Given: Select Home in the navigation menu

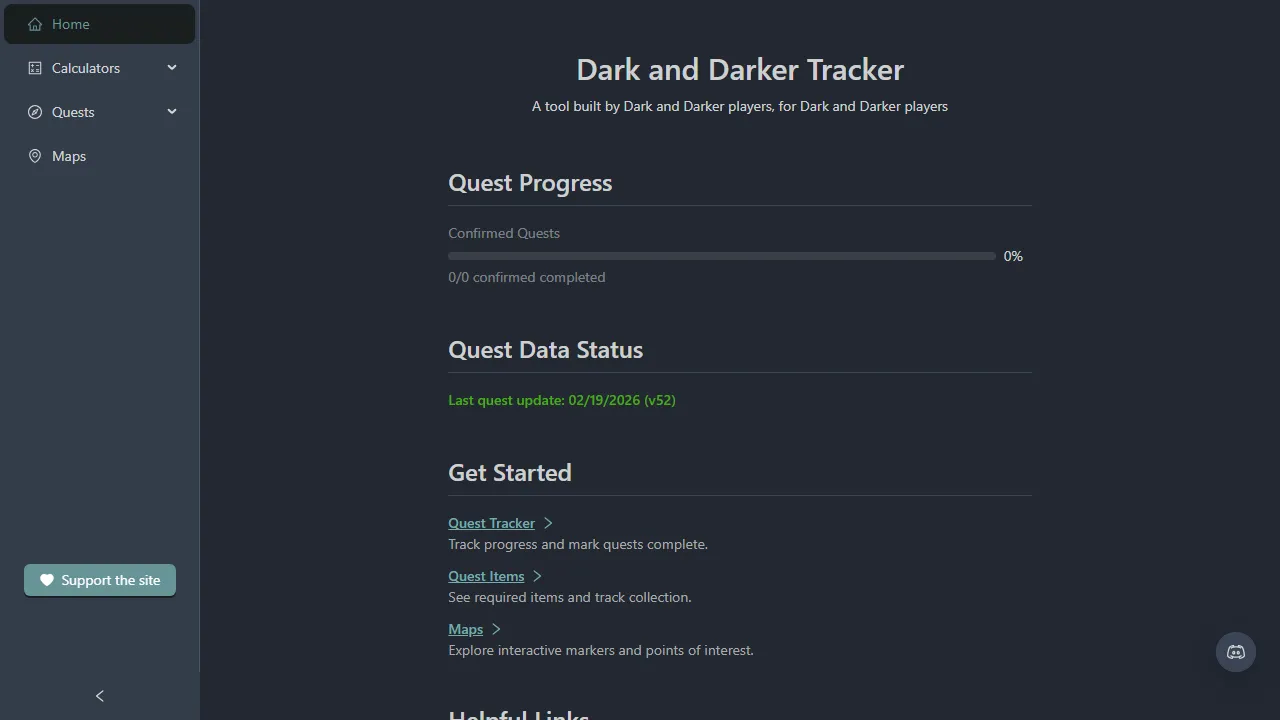Looking at the screenshot, I should click(70, 23).
